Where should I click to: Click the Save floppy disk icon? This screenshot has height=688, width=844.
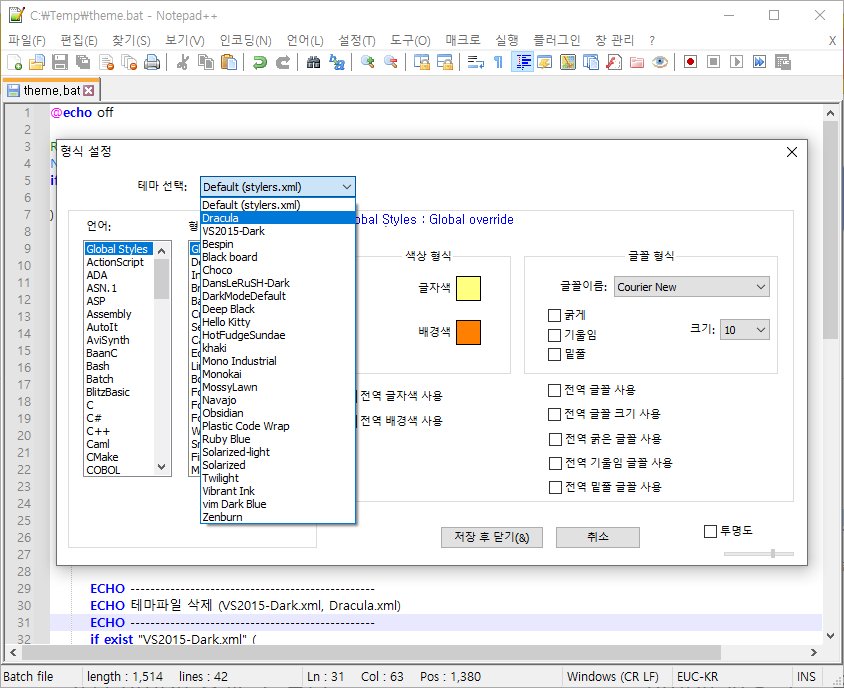pyautogui.click(x=60, y=62)
